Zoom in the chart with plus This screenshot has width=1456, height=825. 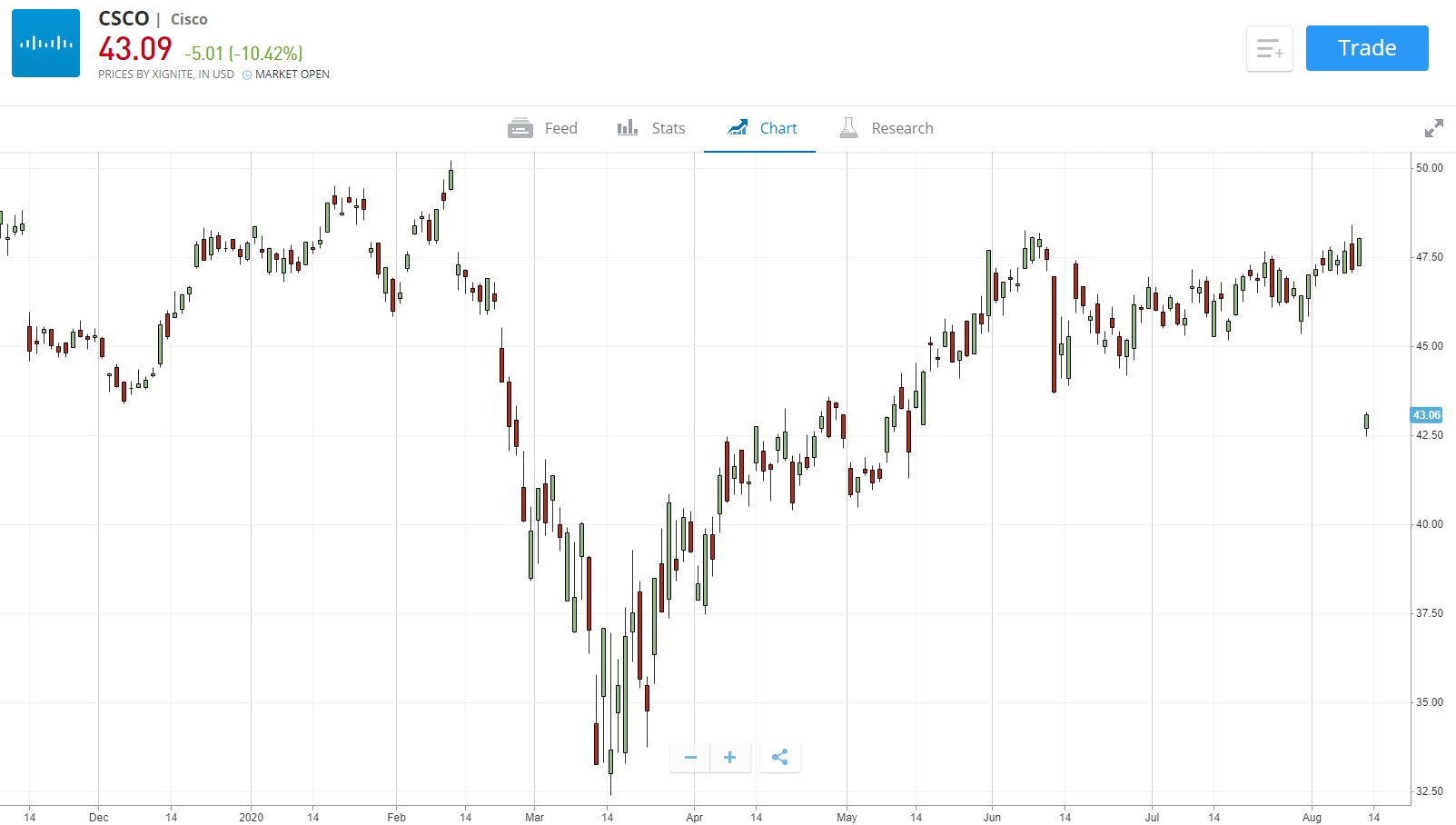[729, 757]
